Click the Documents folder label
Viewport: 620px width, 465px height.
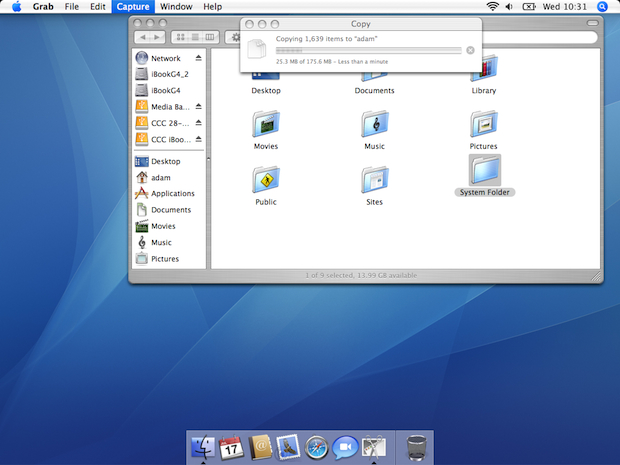[374, 91]
